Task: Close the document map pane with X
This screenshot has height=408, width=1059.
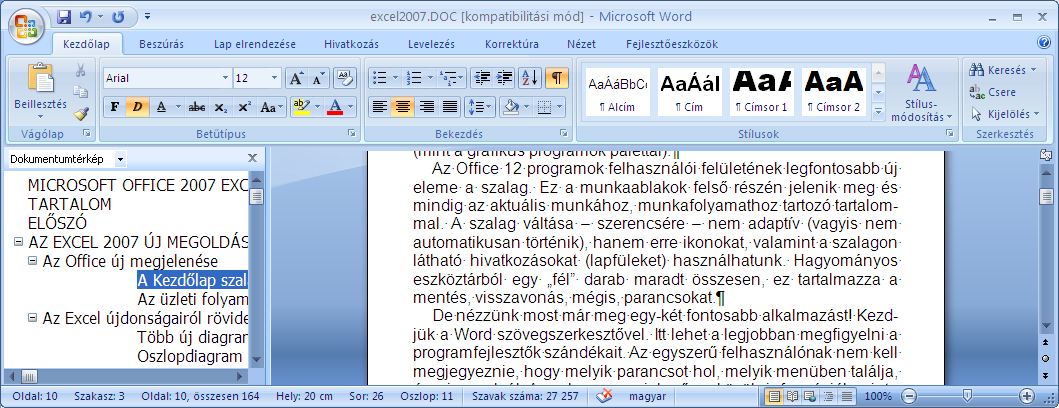Action: tap(253, 158)
